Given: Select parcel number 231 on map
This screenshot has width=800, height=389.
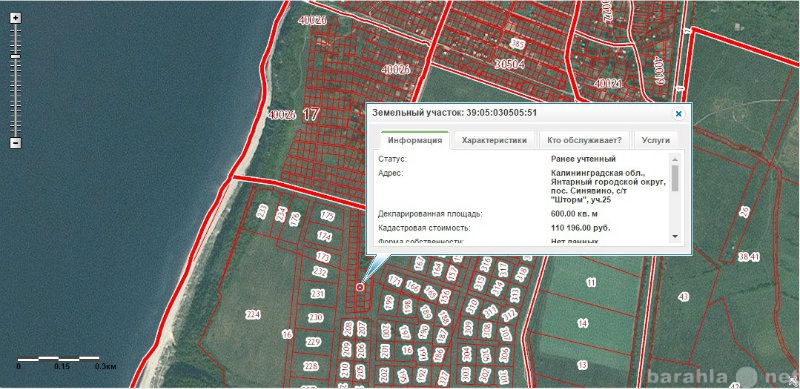Looking at the screenshot, I should coord(317,294).
